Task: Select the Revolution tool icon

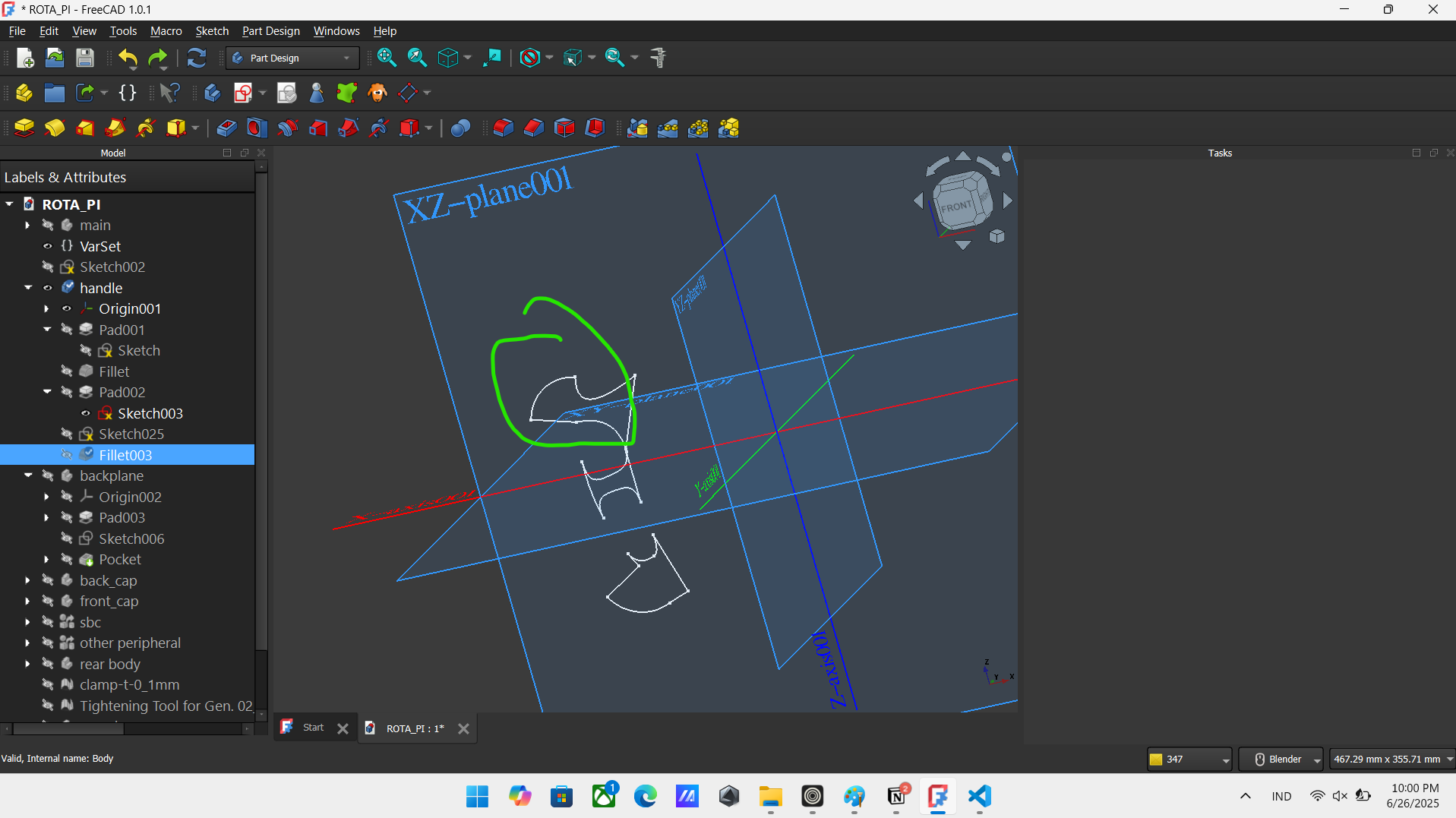Action: click(x=55, y=128)
